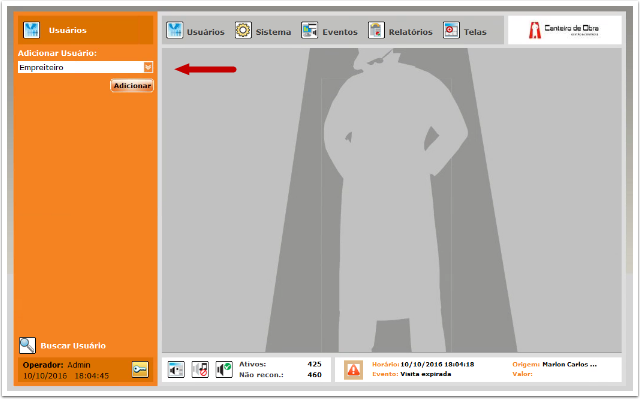The width and height of the screenshot is (640, 399).
Task: Click the Canteiro de Obra logo
Action: click(564, 30)
